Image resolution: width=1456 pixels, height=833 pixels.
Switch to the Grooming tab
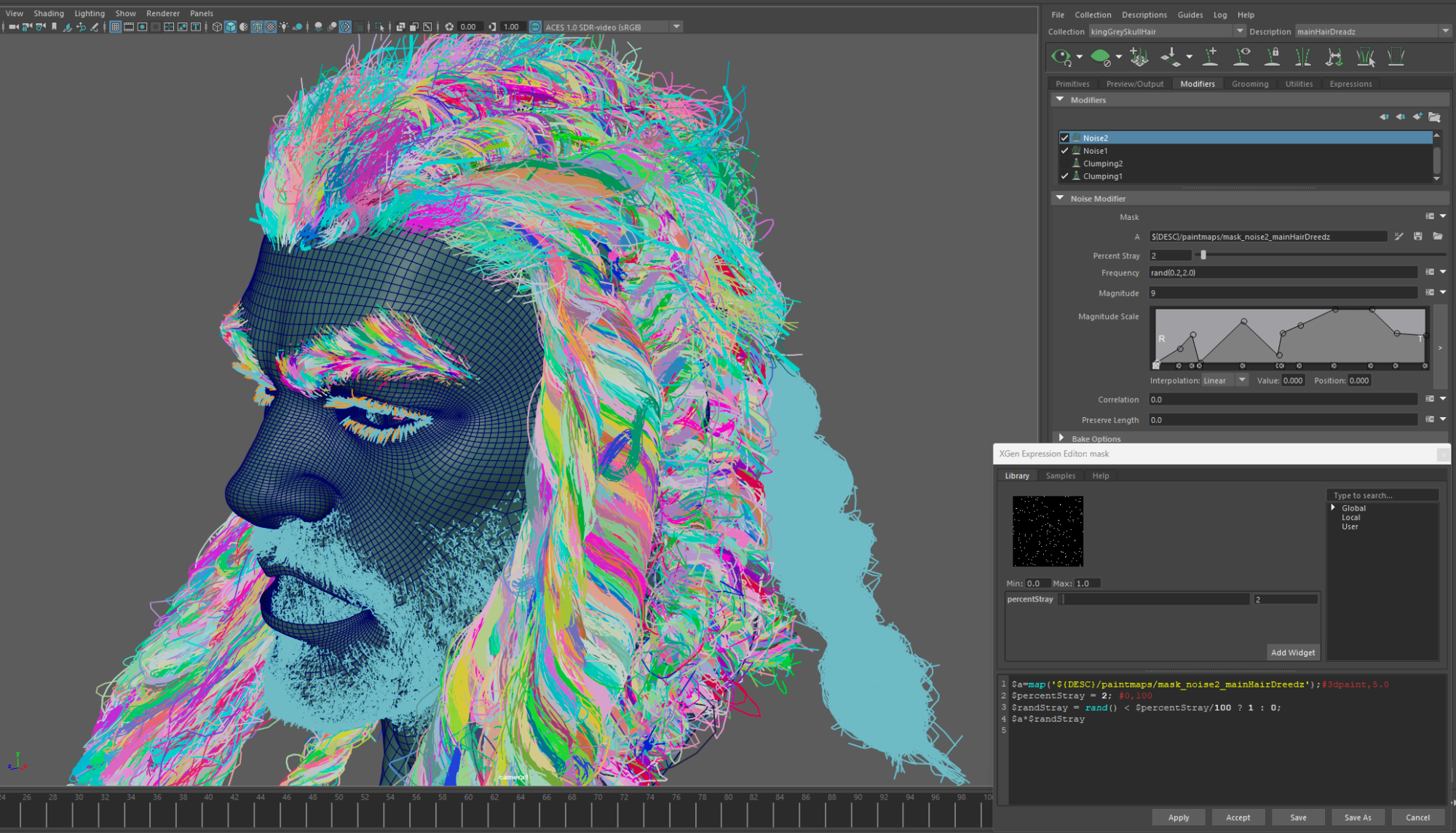point(1250,83)
